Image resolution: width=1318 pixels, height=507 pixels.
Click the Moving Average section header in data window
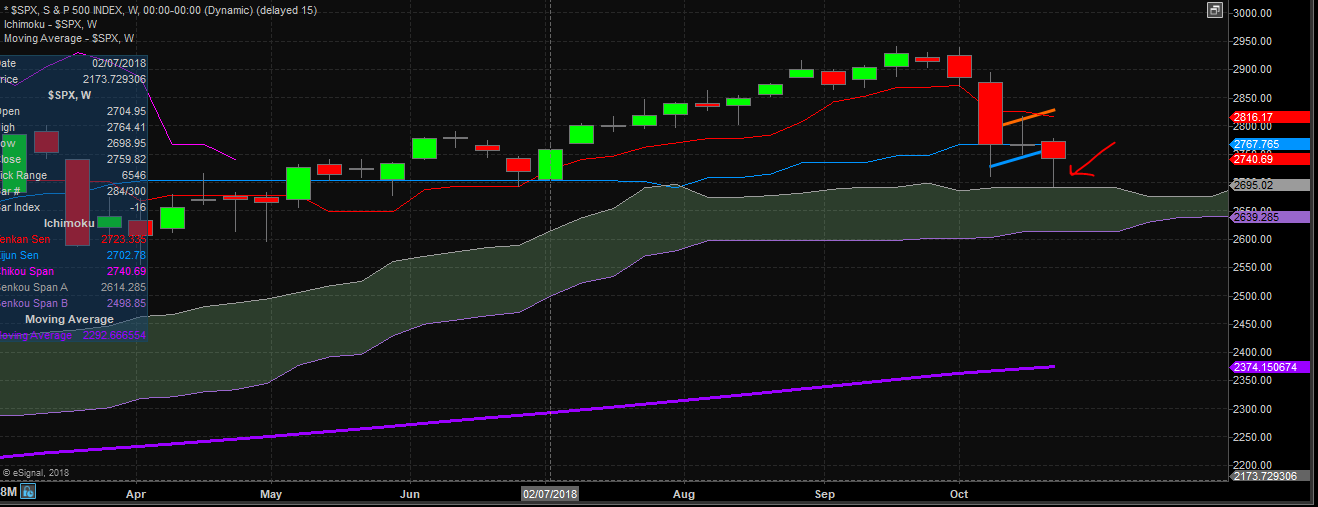click(x=69, y=319)
